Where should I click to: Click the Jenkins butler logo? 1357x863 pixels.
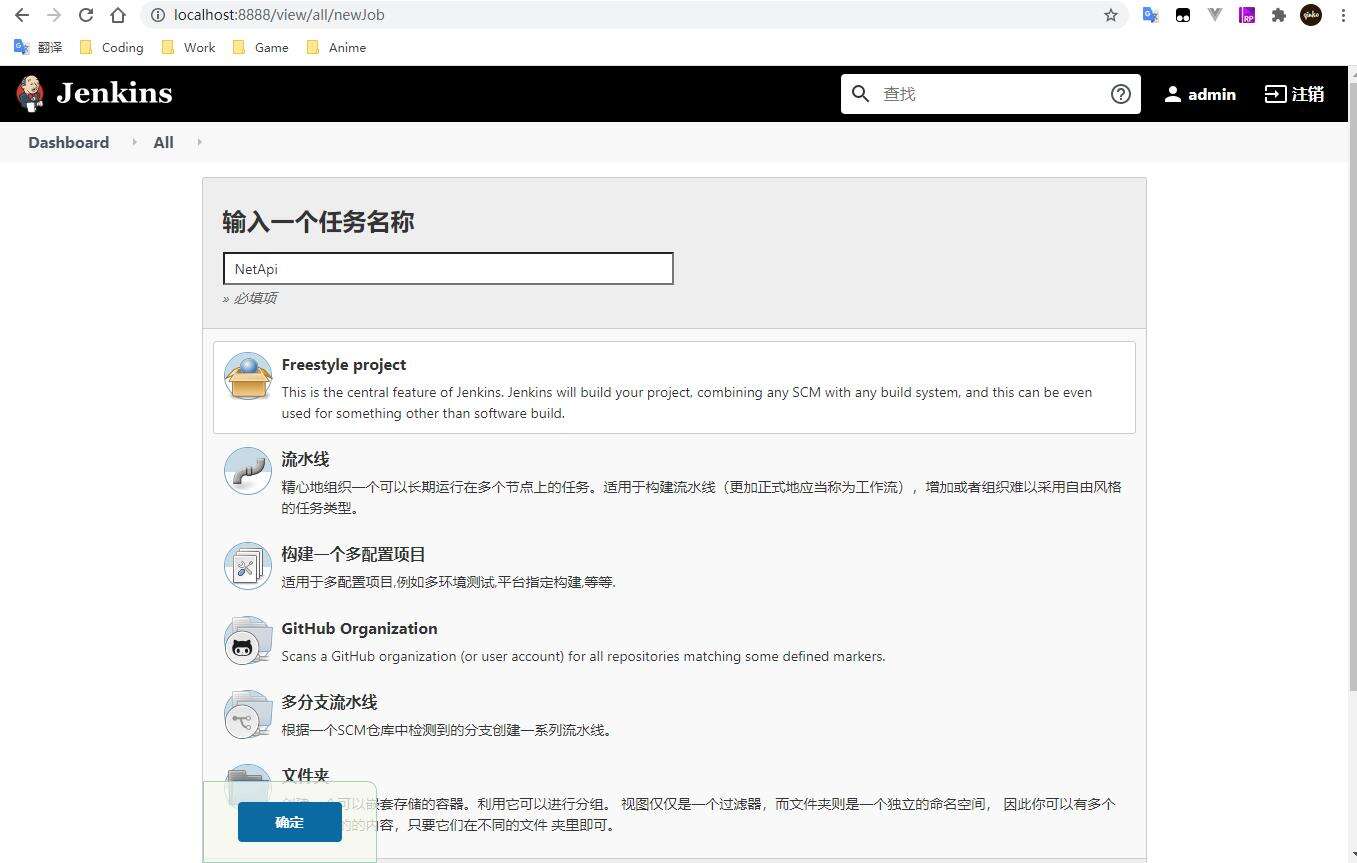coord(31,93)
